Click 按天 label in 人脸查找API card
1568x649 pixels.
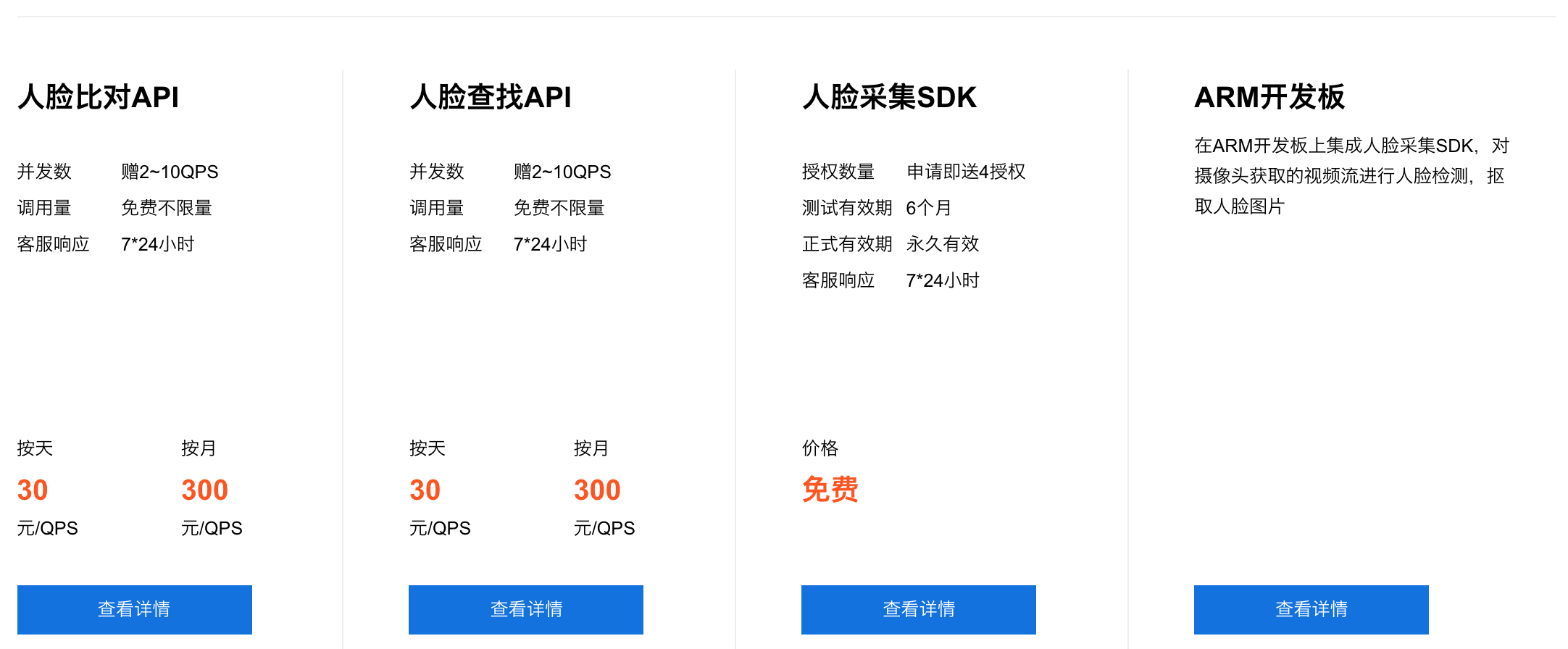click(428, 448)
